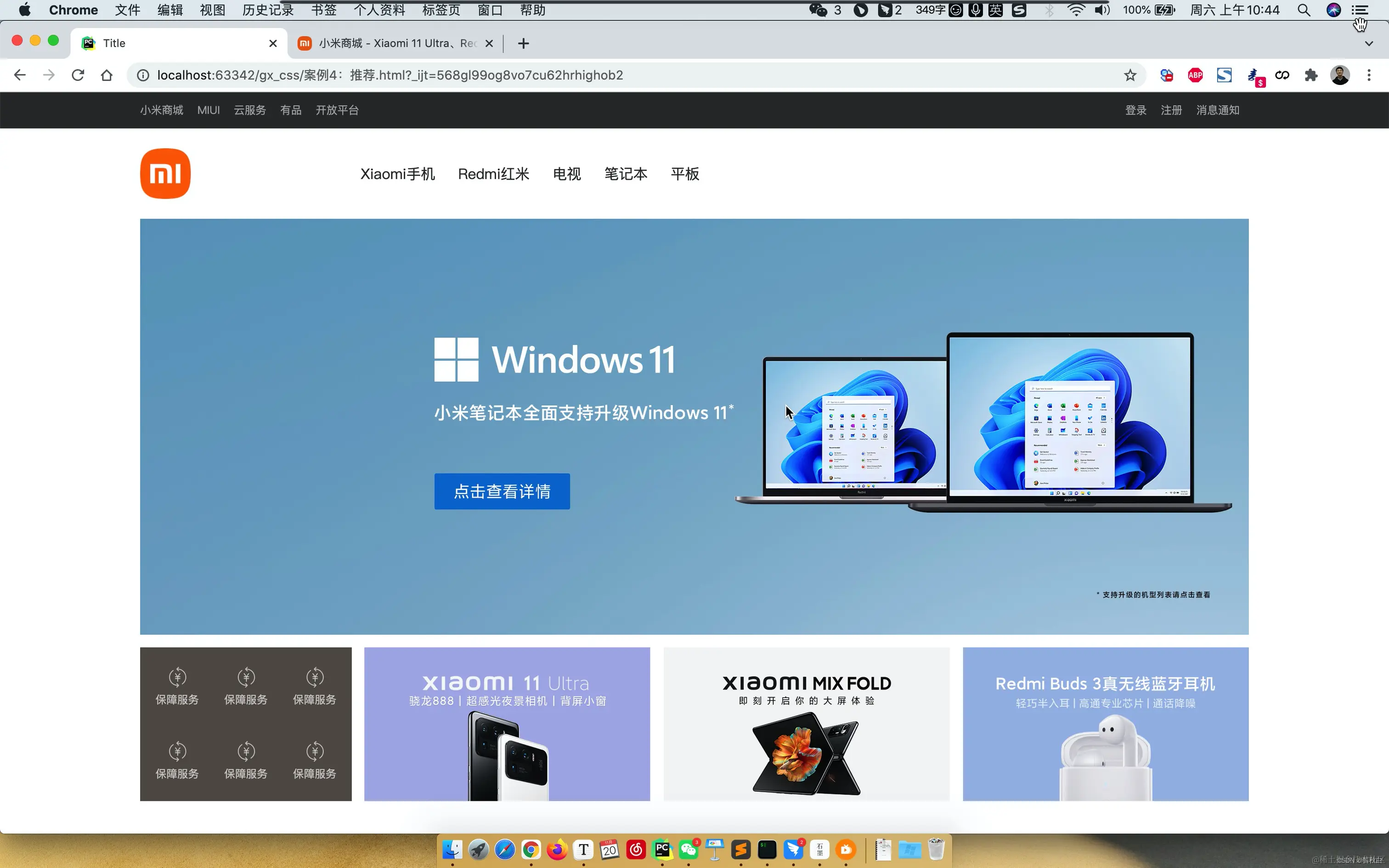This screenshot has height=868, width=1389.
Task: Click the ABP ad blocker extension icon
Action: (1195, 74)
